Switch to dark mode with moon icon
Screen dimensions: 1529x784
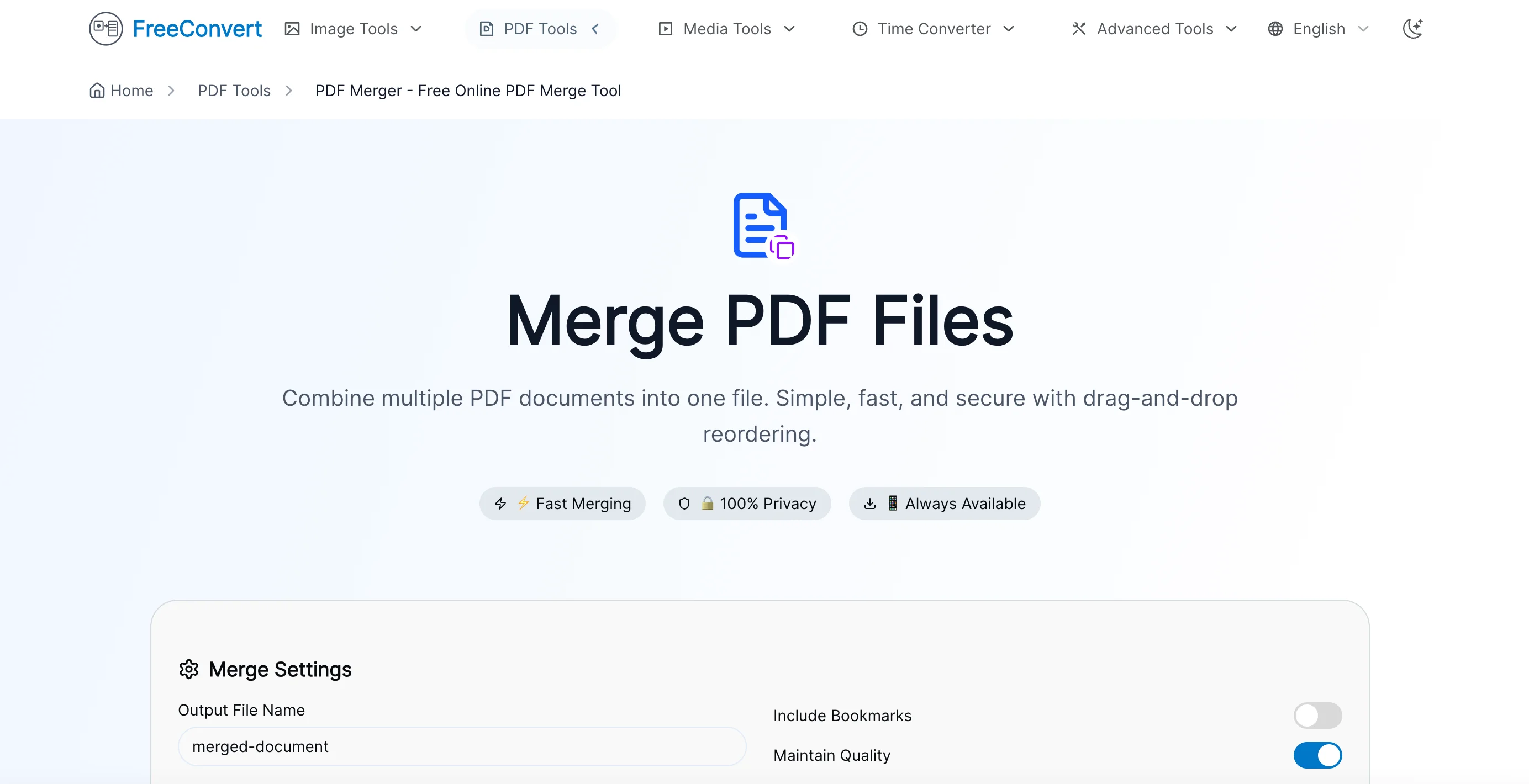tap(1413, 28)
